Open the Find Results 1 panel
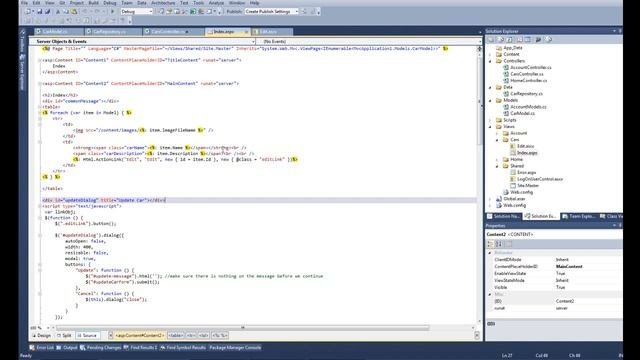The image size is (640, 360). (x=140, y=348)
